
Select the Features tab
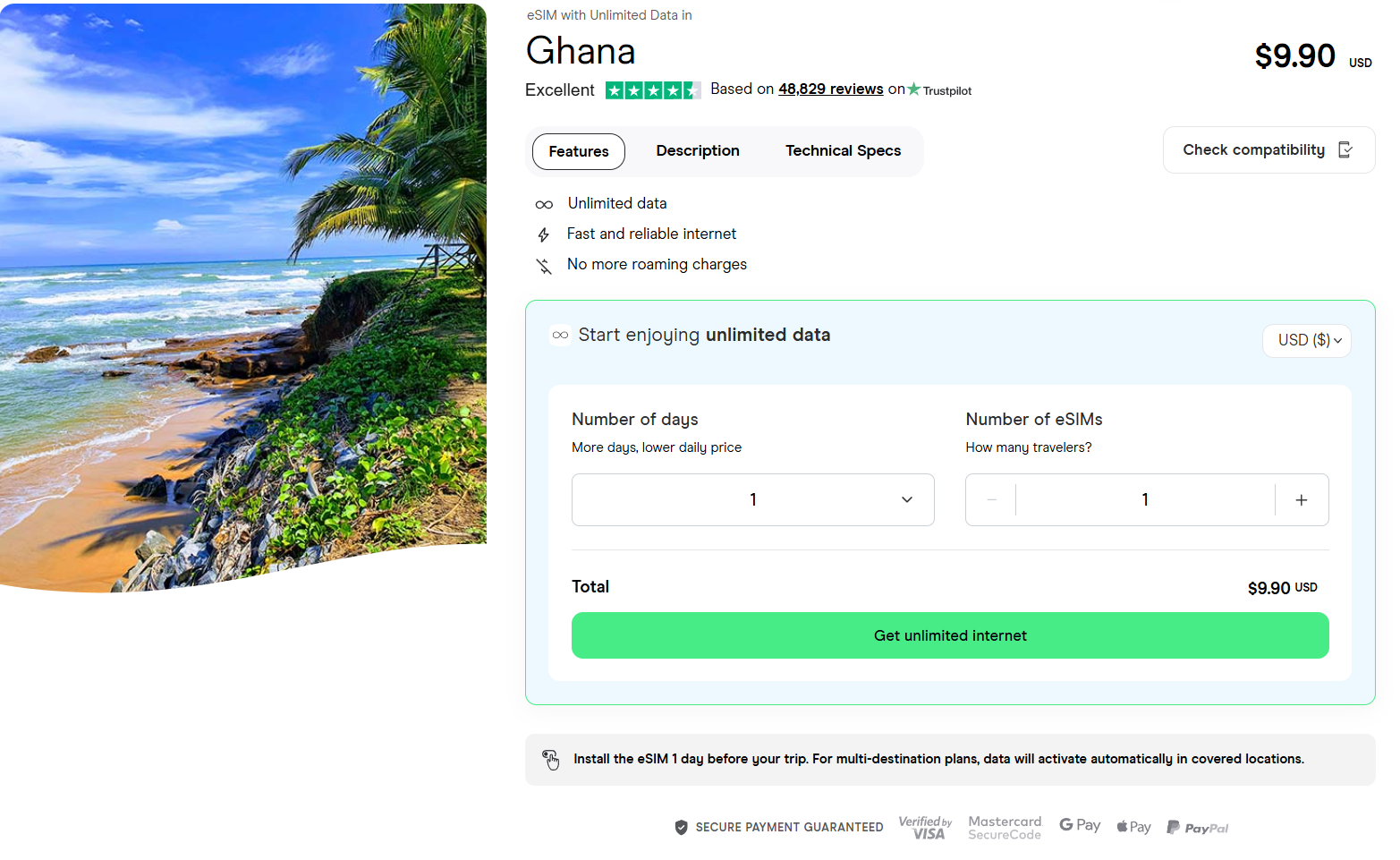tap(578, 151)
